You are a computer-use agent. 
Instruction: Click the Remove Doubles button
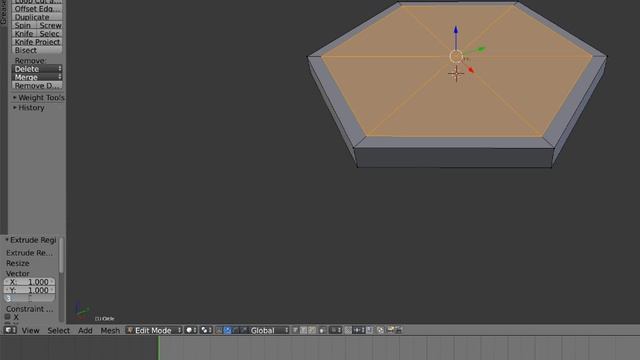pos(37,86)
